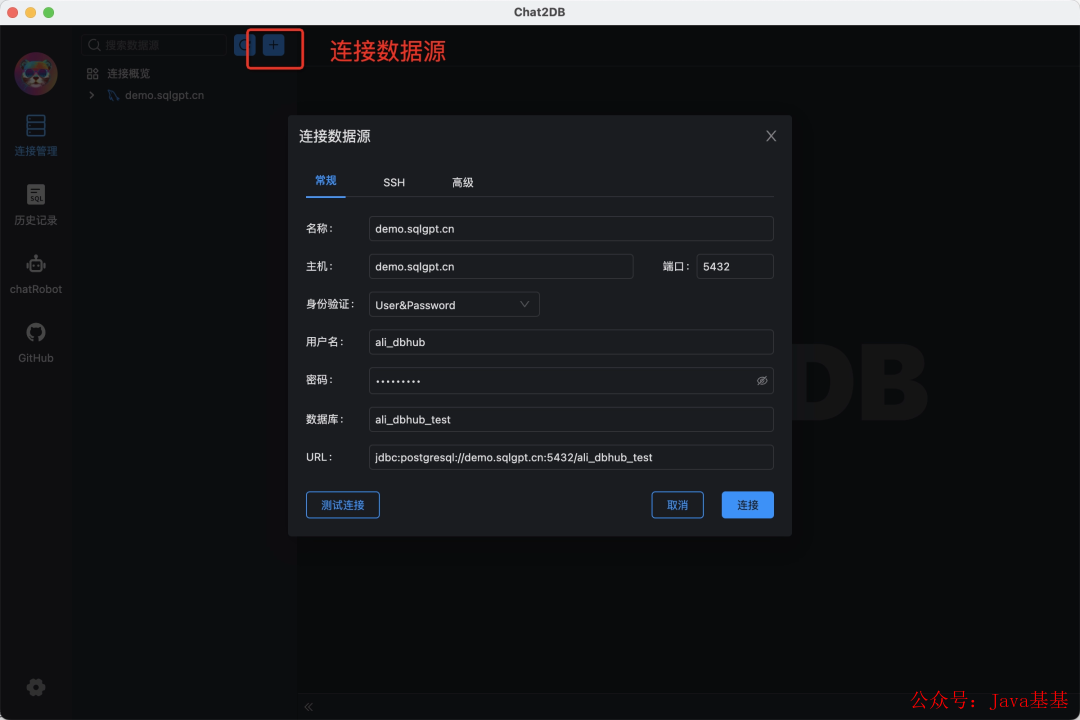Focus the 数据库 field ali_dbhub_test
Screen dimensions: 1080x720
pyautogui.click(x=571, y=419)
